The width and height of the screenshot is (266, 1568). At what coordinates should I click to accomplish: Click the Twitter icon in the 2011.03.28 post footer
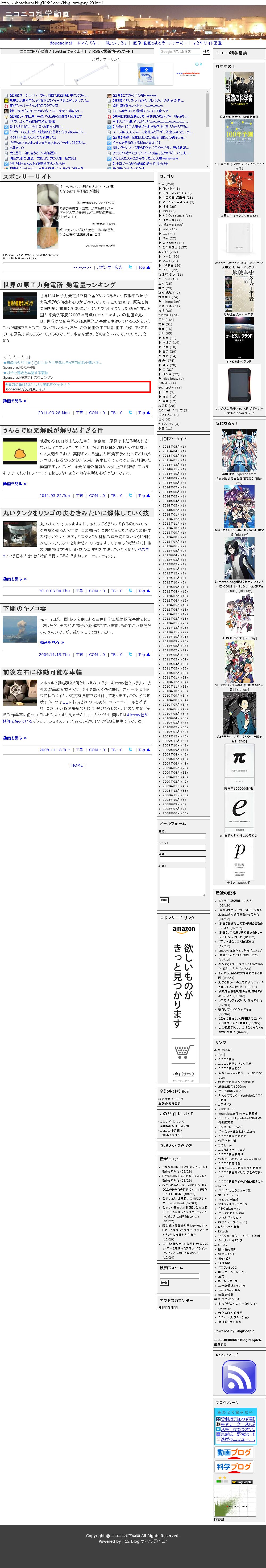[x=130, y=413]
